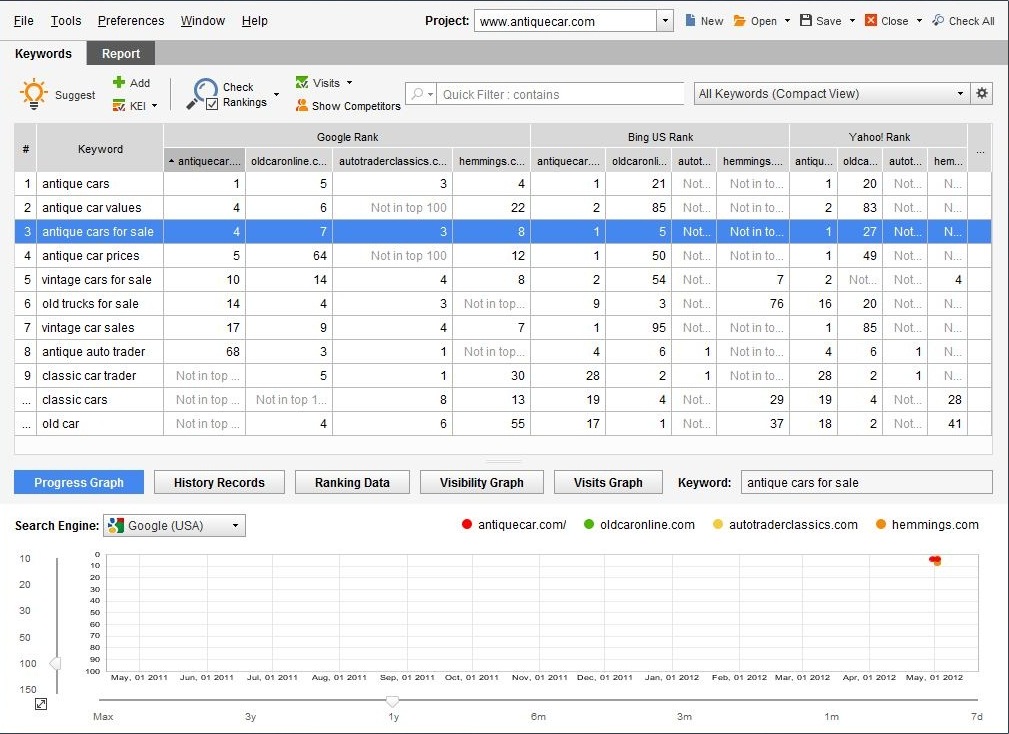The height and width of the screenshot is (734, 1009).
Task: Toggle oldcaronline.com green legend dot
Action: tap(589, 524)
